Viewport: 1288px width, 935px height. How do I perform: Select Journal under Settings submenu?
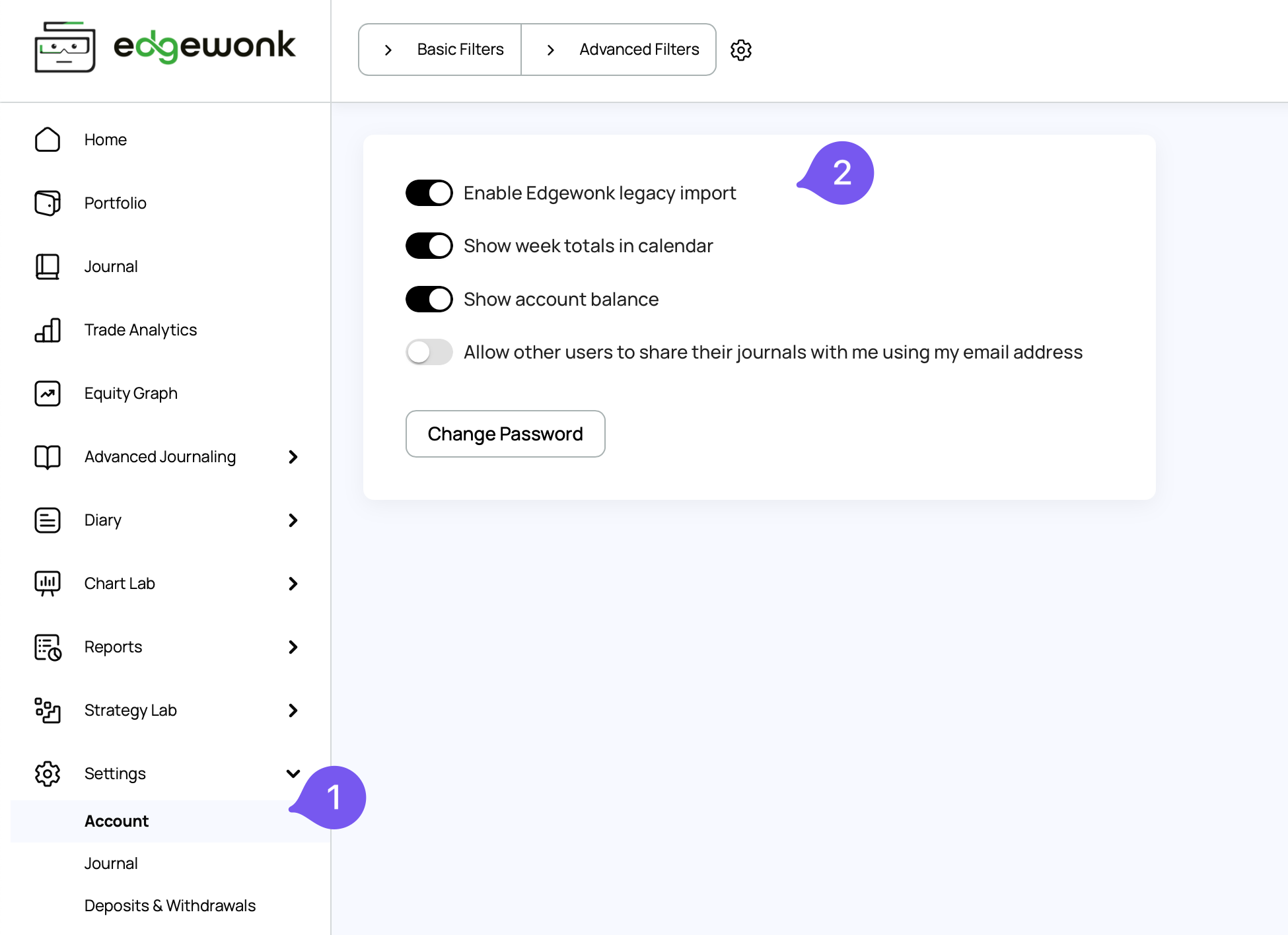(x=111, y=863)
